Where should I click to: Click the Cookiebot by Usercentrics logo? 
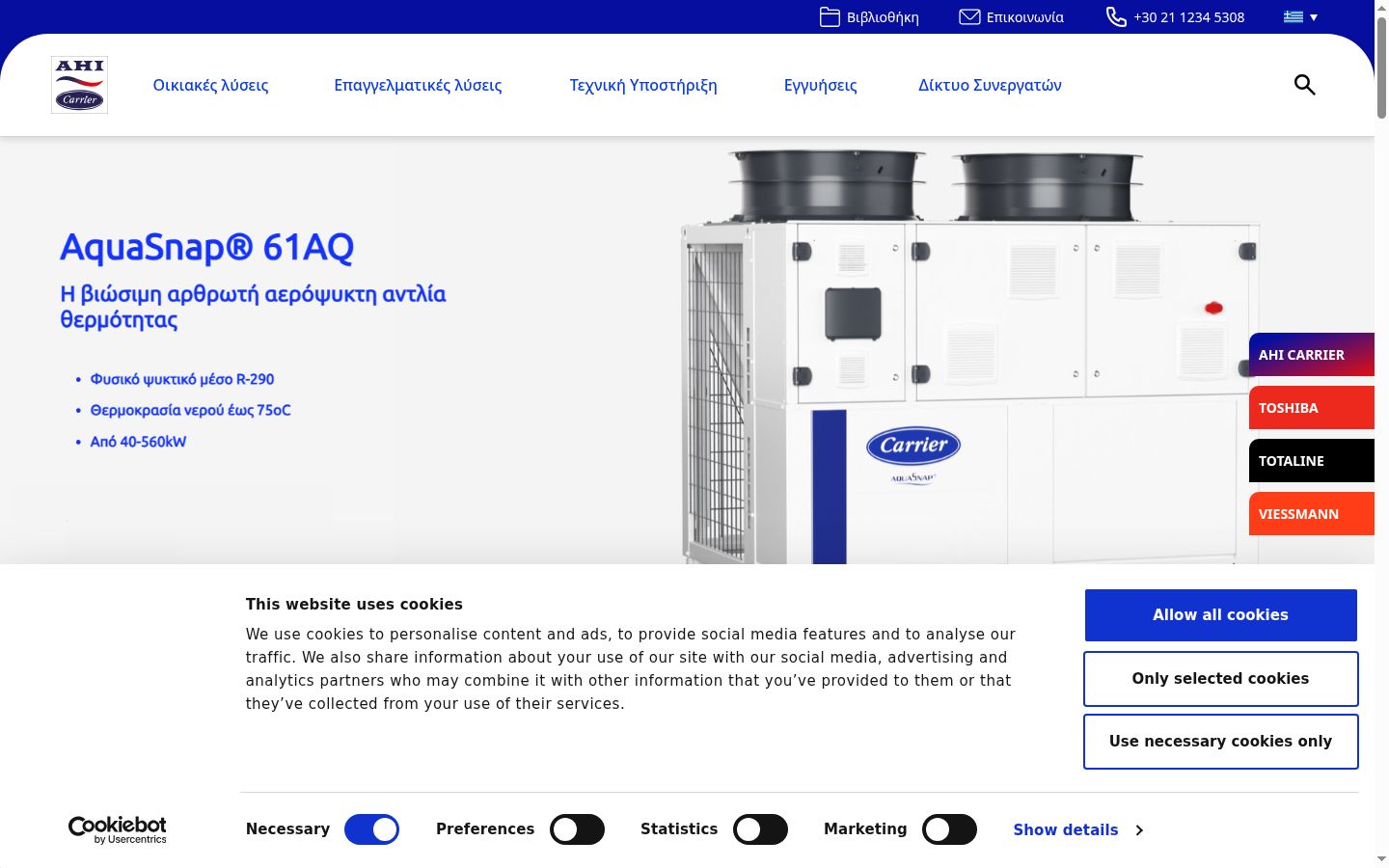(x=117, y=829)
